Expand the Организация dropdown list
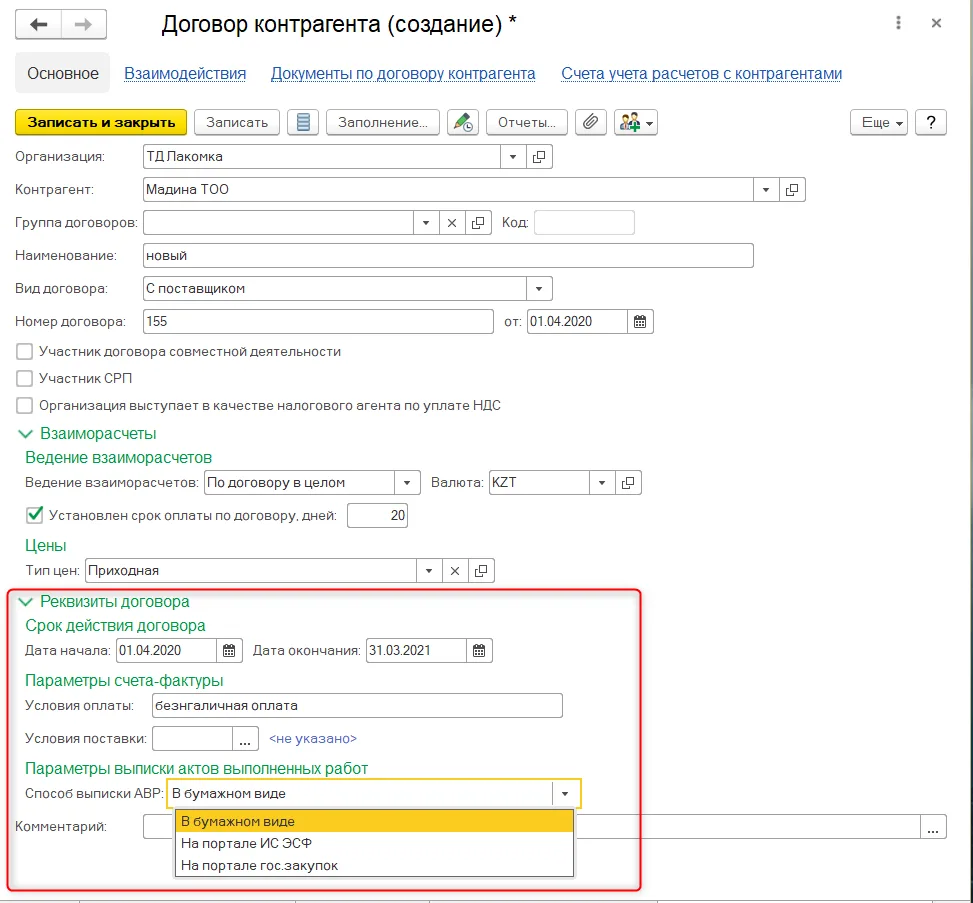This screenshot has width=973, height=903. pyautogui.click(x=513, y=157)
